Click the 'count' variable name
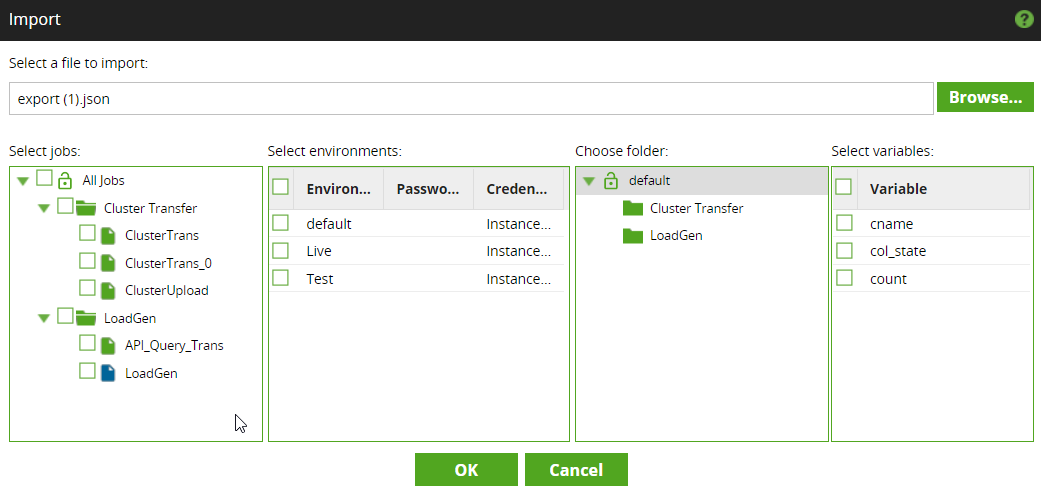The height and width of the screenshot is (496, 1041). click(888, 279)
